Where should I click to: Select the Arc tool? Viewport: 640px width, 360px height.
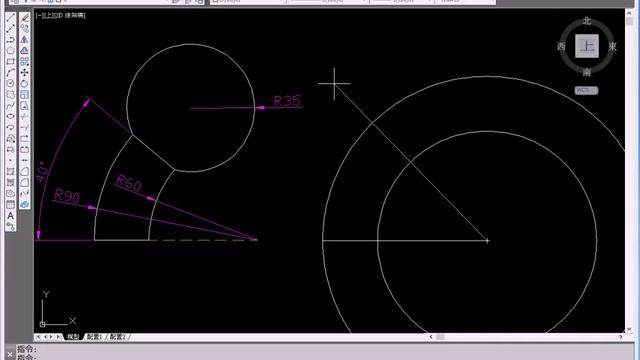(x=11, y=73)
